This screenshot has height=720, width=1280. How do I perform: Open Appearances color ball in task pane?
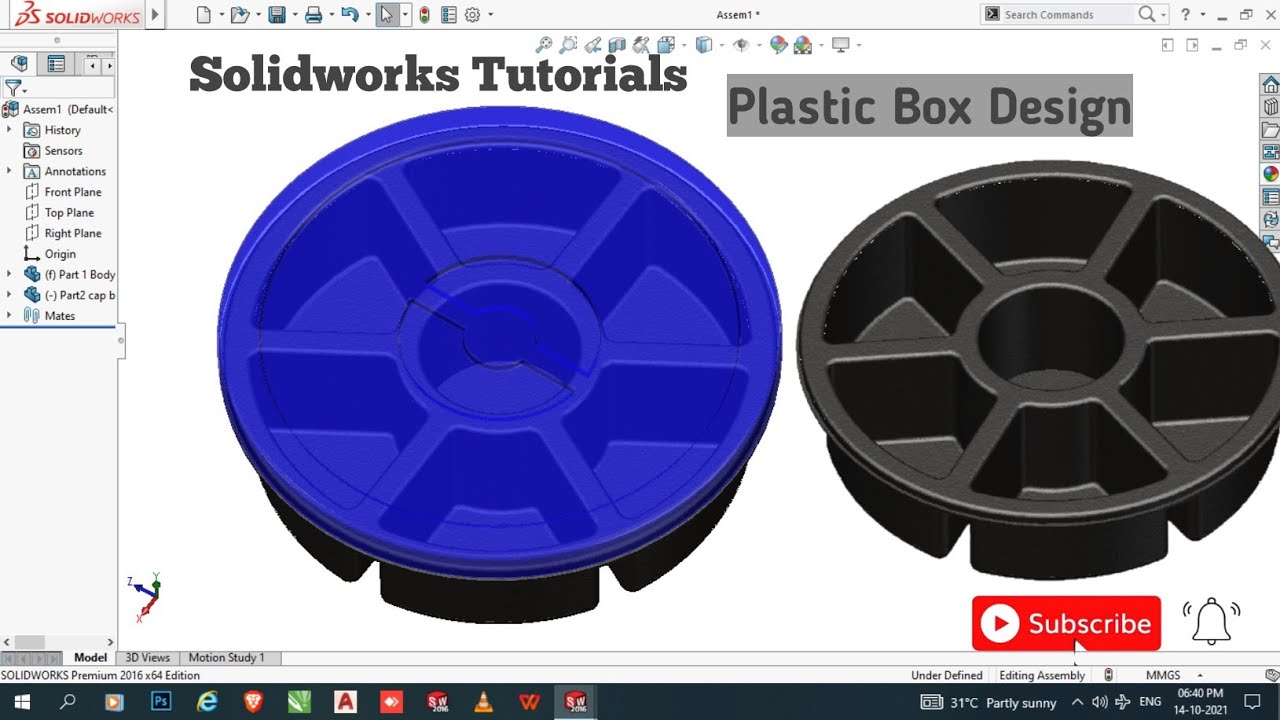coord(1270,174)
